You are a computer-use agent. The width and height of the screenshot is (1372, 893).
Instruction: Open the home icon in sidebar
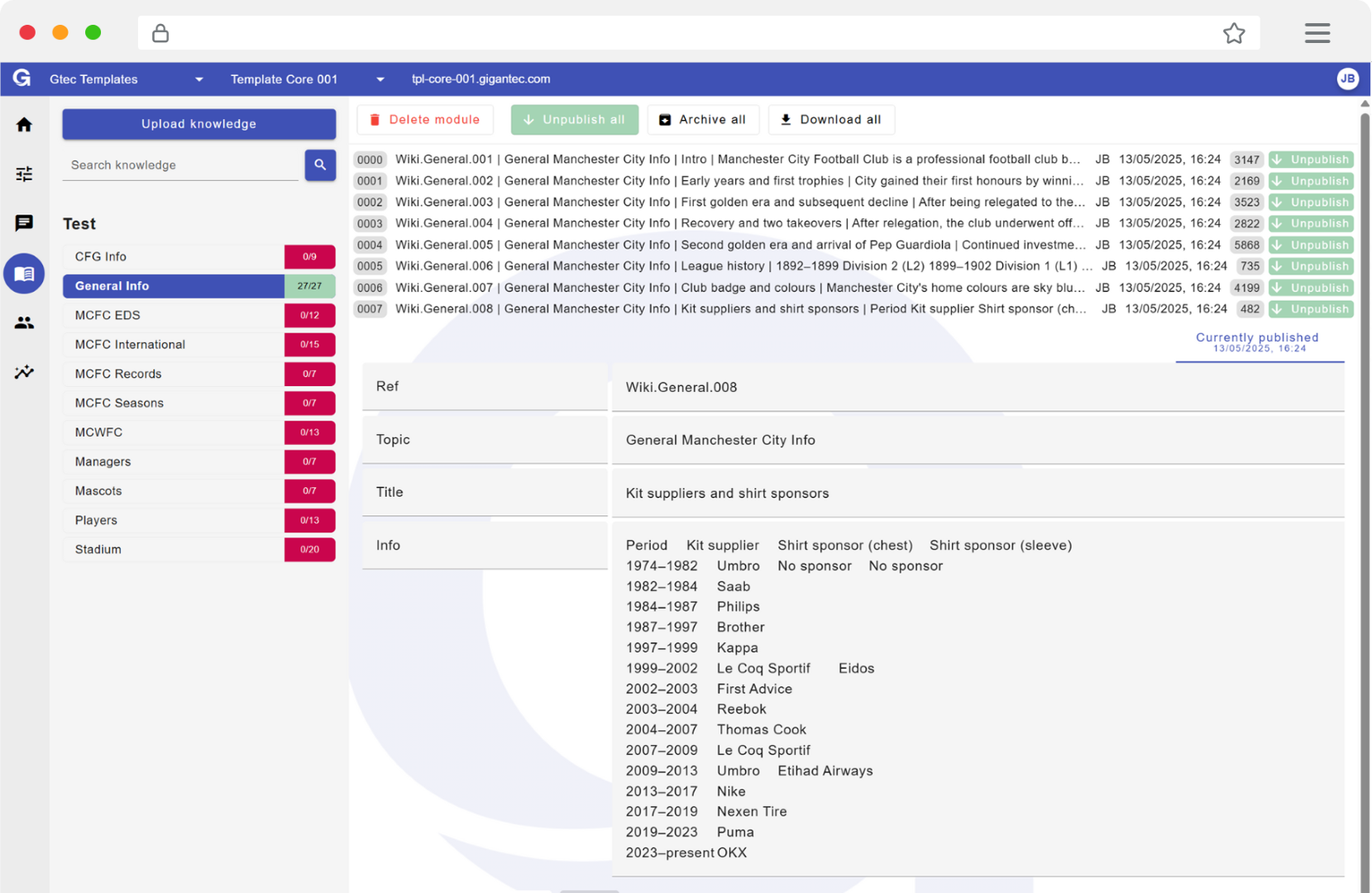pos(24,125)
